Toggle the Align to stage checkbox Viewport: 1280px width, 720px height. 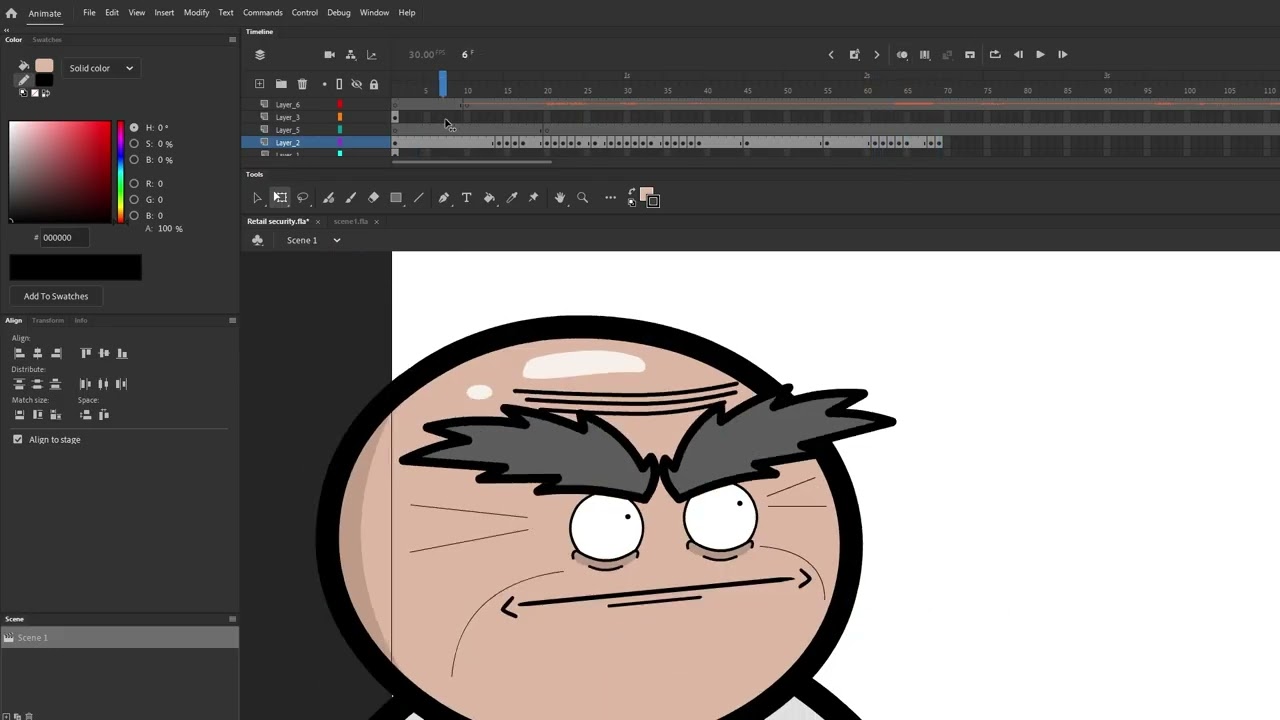[18, 440]
